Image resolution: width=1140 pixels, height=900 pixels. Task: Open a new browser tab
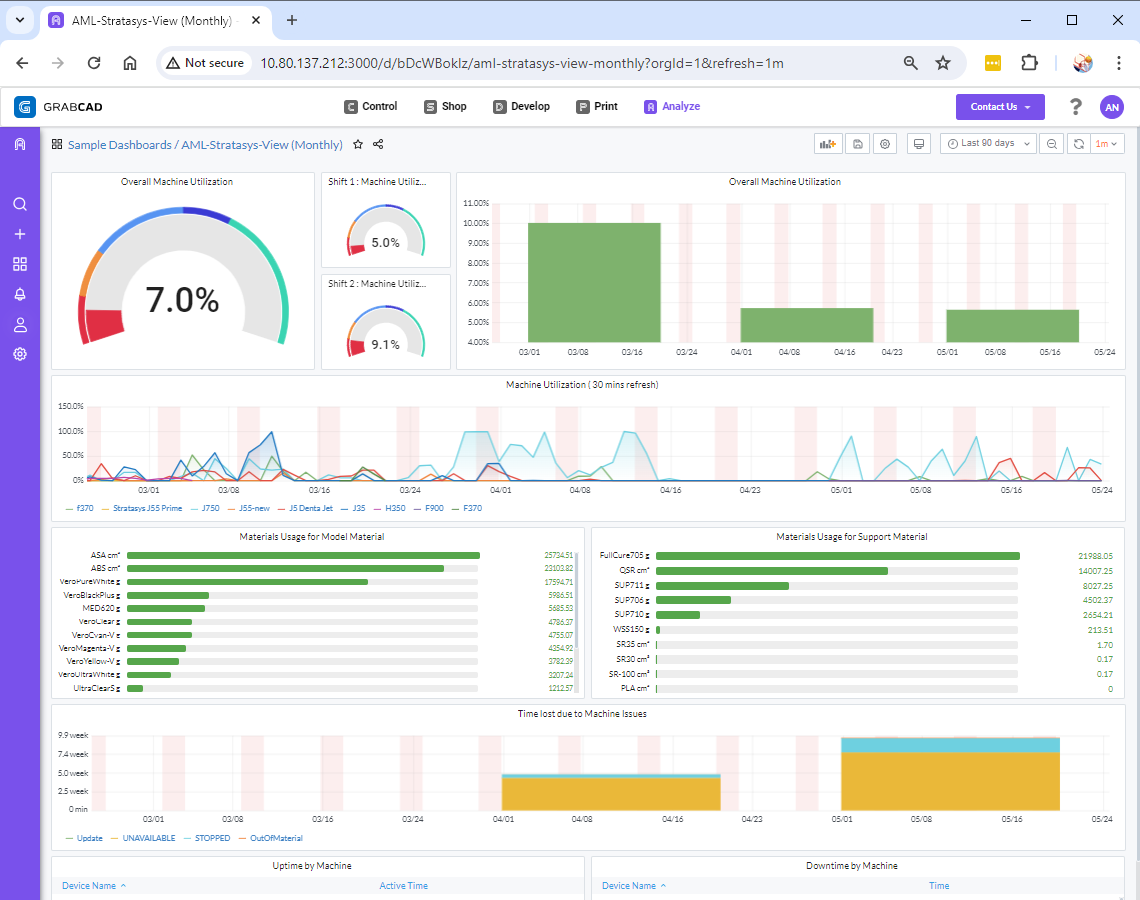click(292, 20)
